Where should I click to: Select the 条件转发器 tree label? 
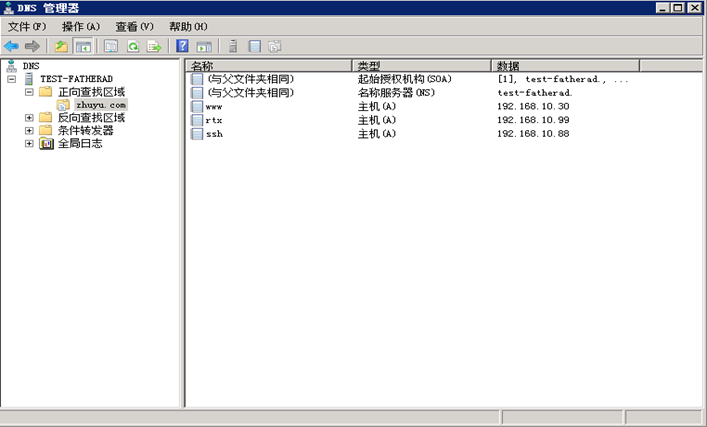(x=86, y=131)
